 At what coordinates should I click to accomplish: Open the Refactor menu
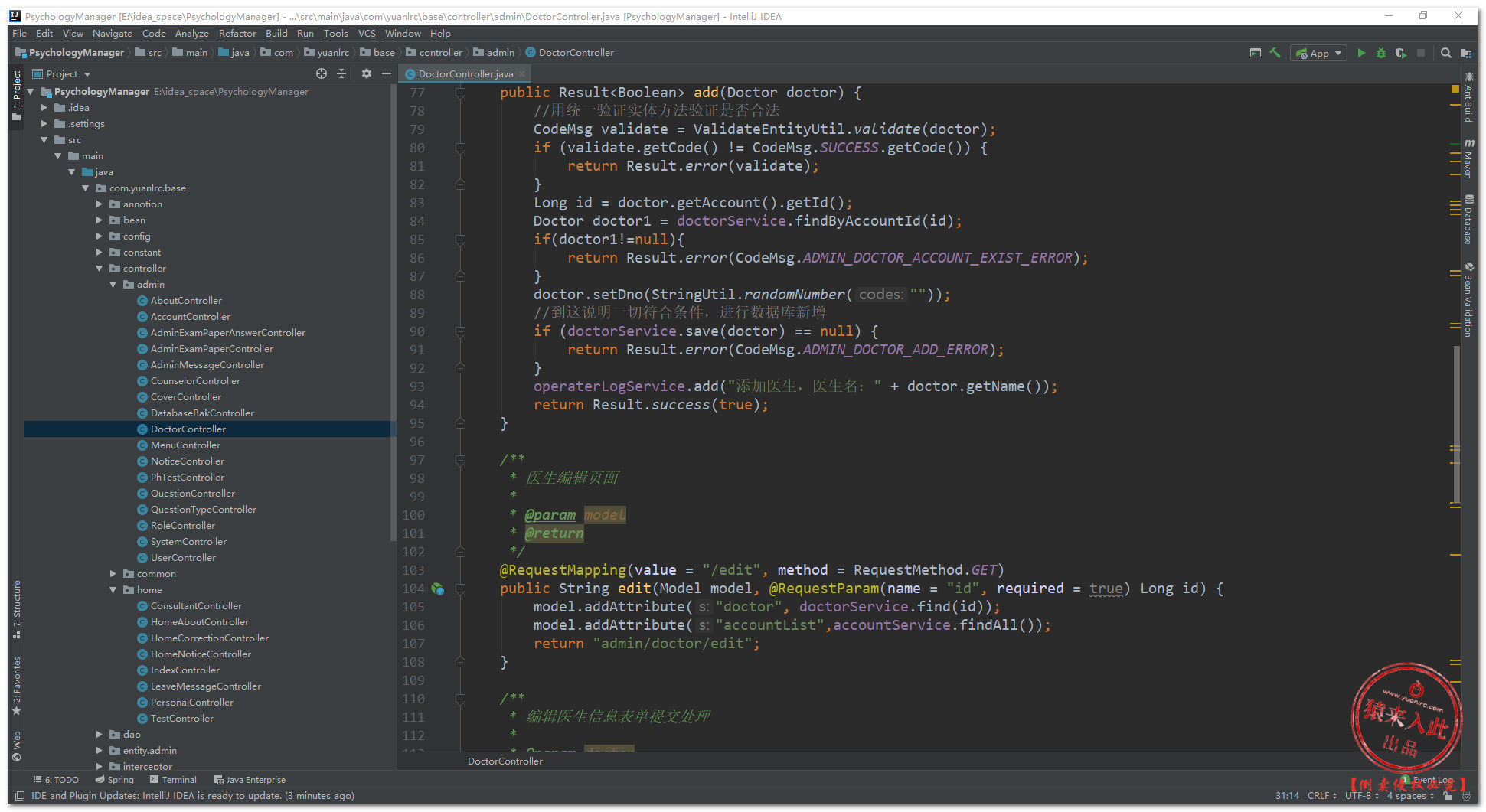[x=237, y=34]
